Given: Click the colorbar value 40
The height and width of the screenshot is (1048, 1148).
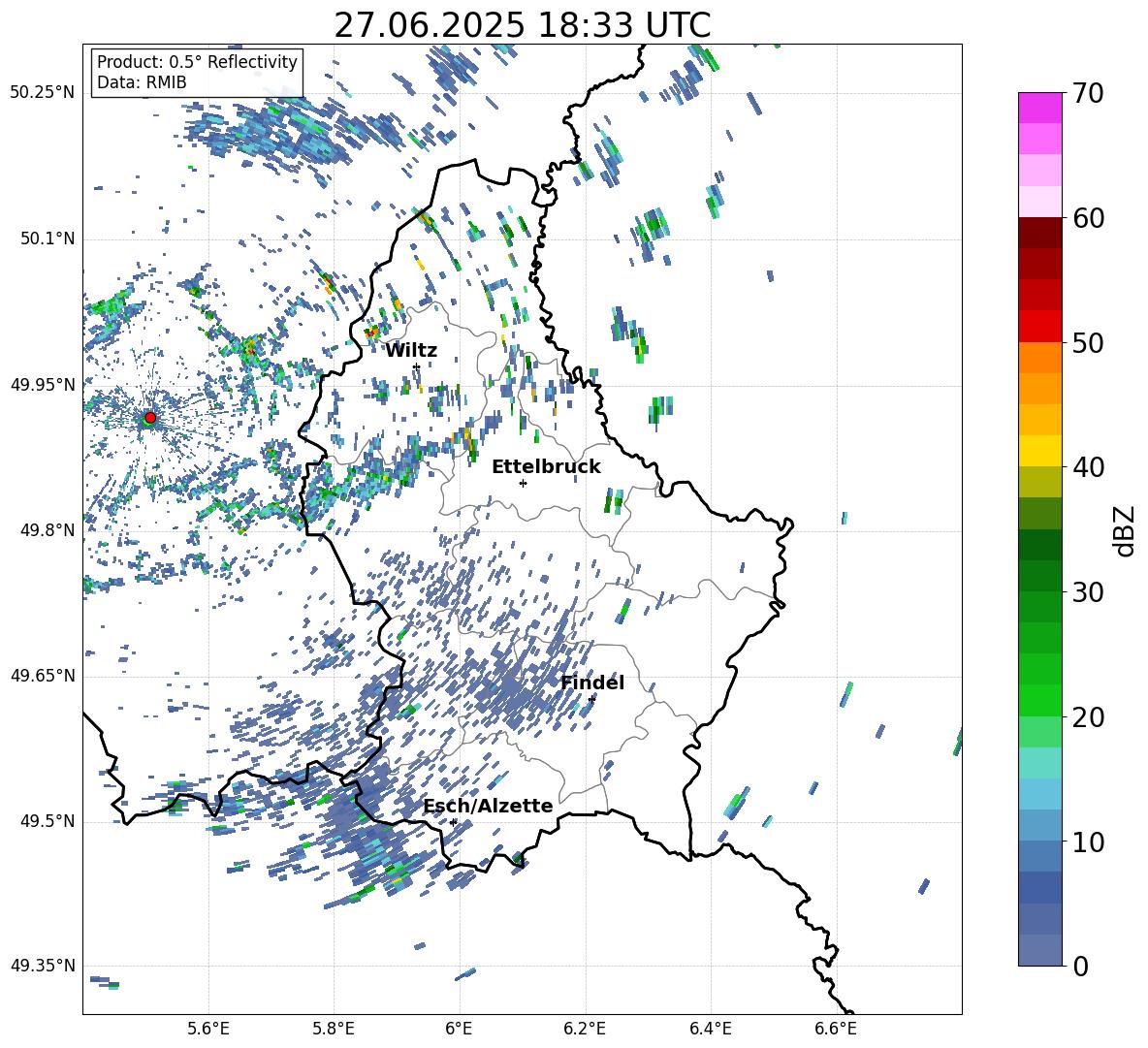Looking at the screenshot, I should [1089, 467].
